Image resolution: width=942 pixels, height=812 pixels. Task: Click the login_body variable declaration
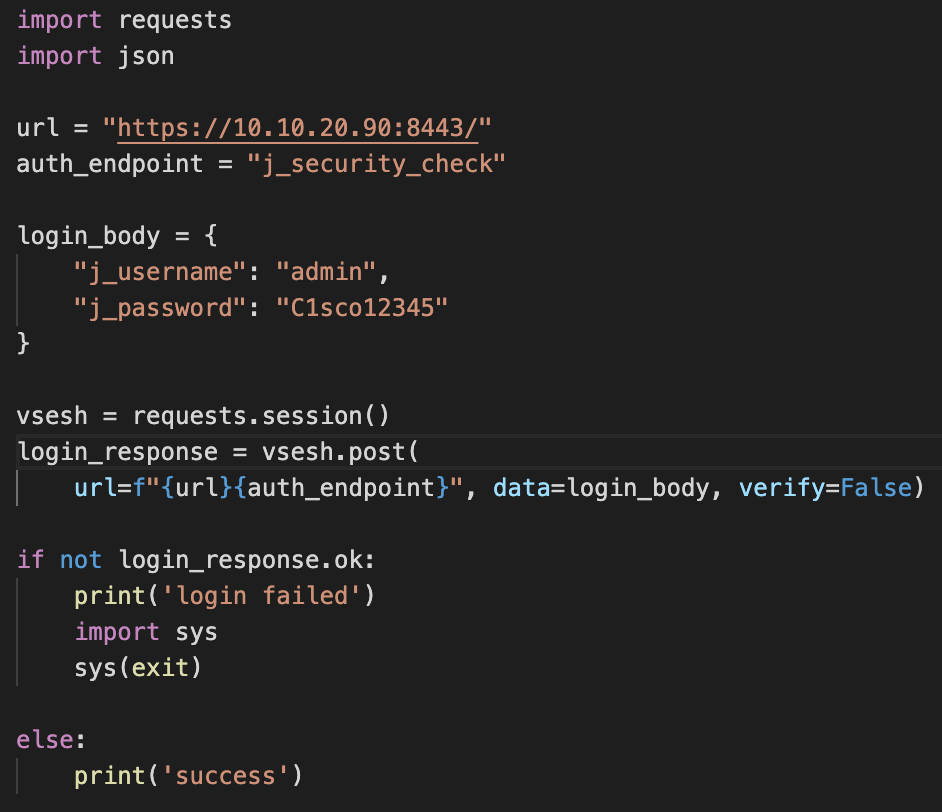pos(88,236)
